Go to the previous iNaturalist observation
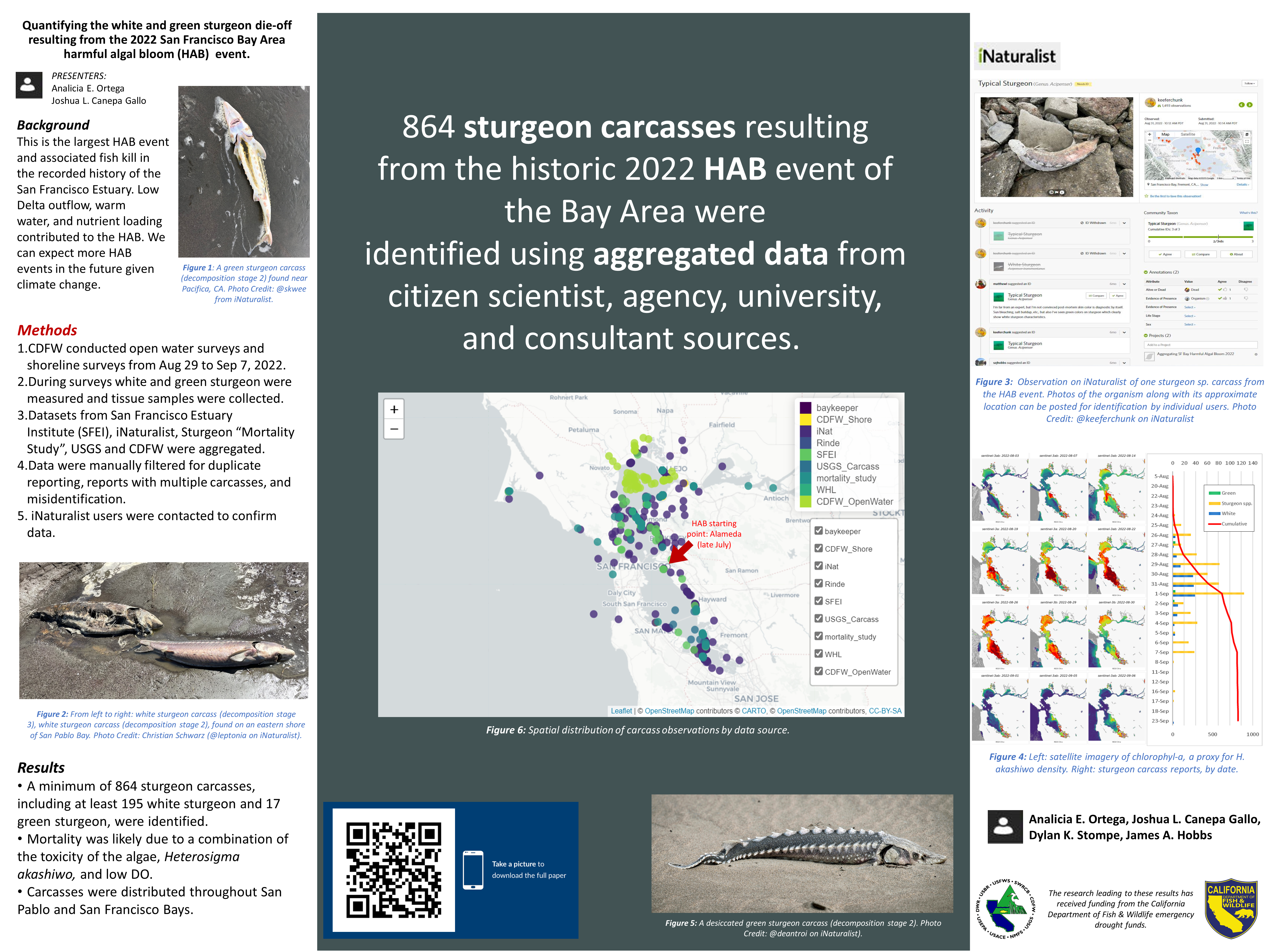1270x952 pixels. 1242,105
